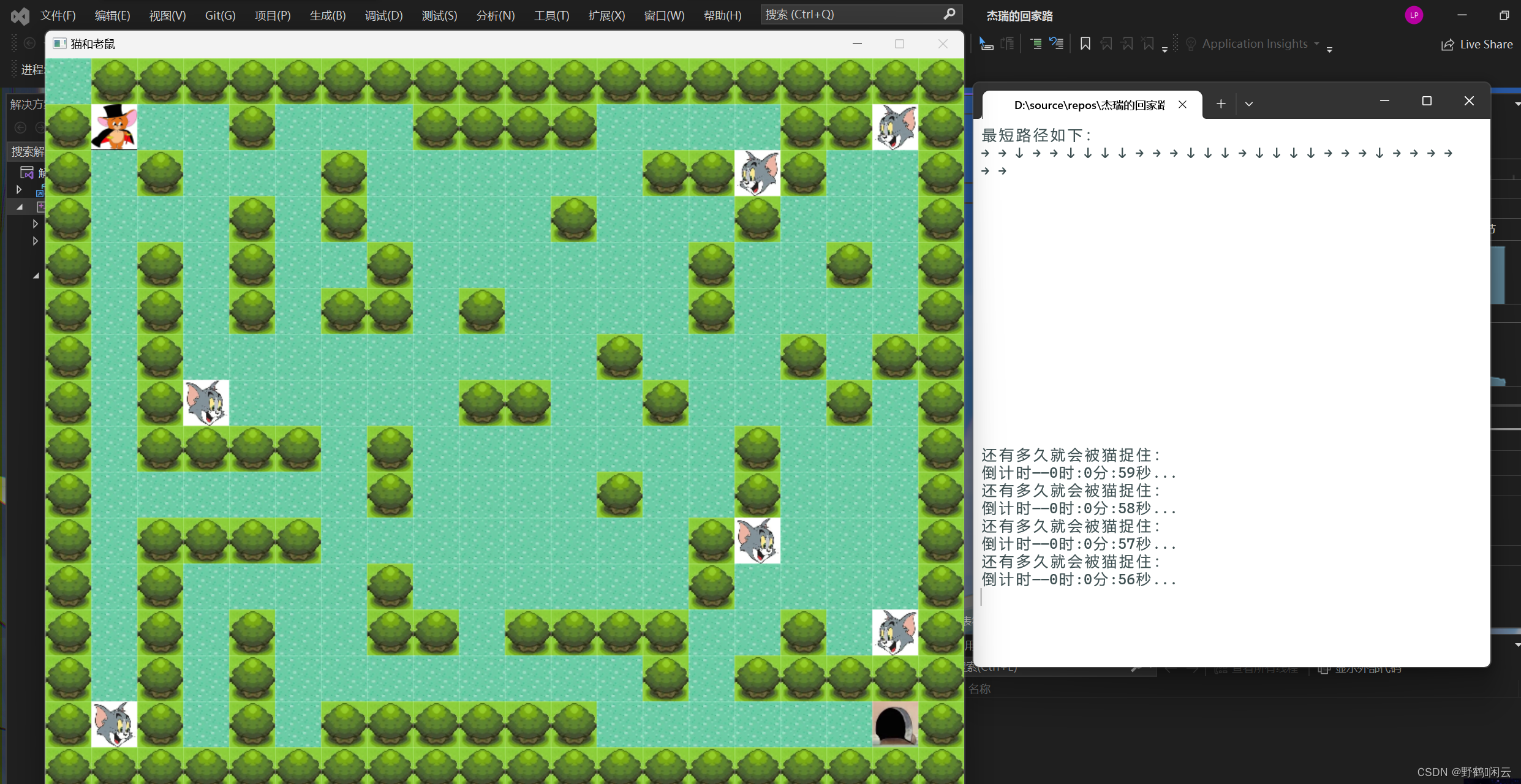The width and height of the screenshot is (1521, 784).
Task: Expand the first child node under the project
Action: tap(36, 224)
